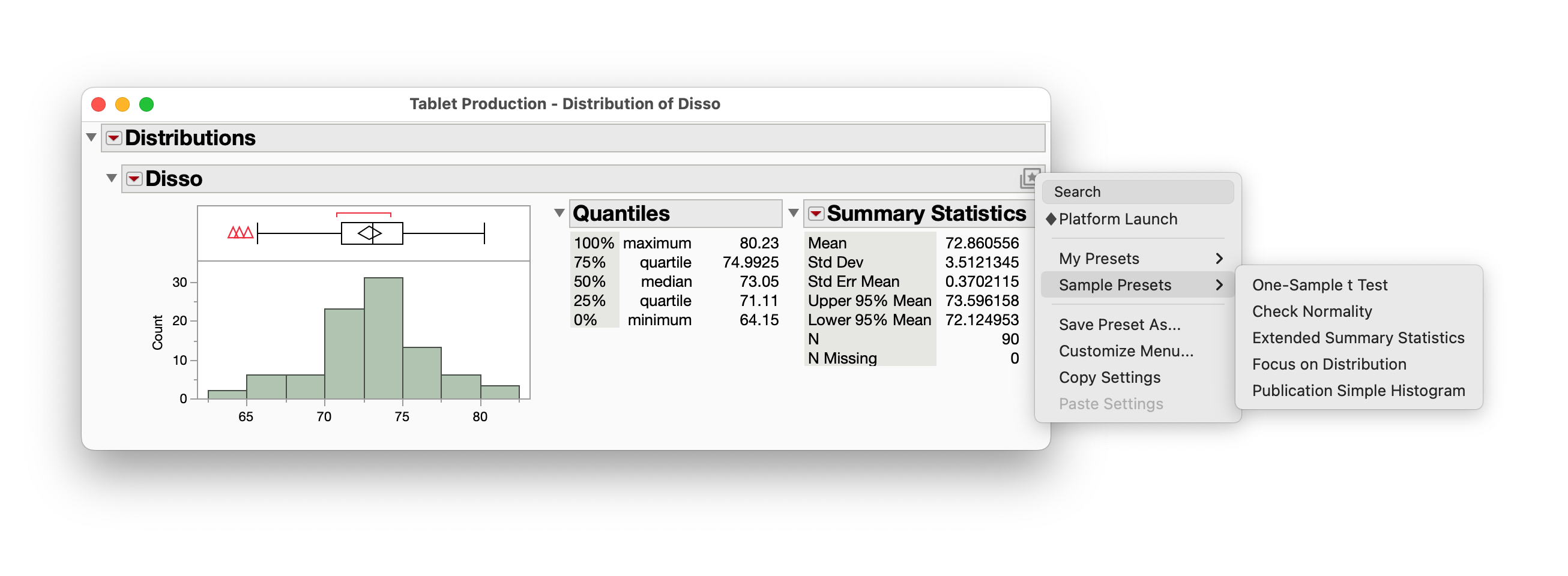Open the Summary Statistics red triangle menu

click(x=816, y=214)
